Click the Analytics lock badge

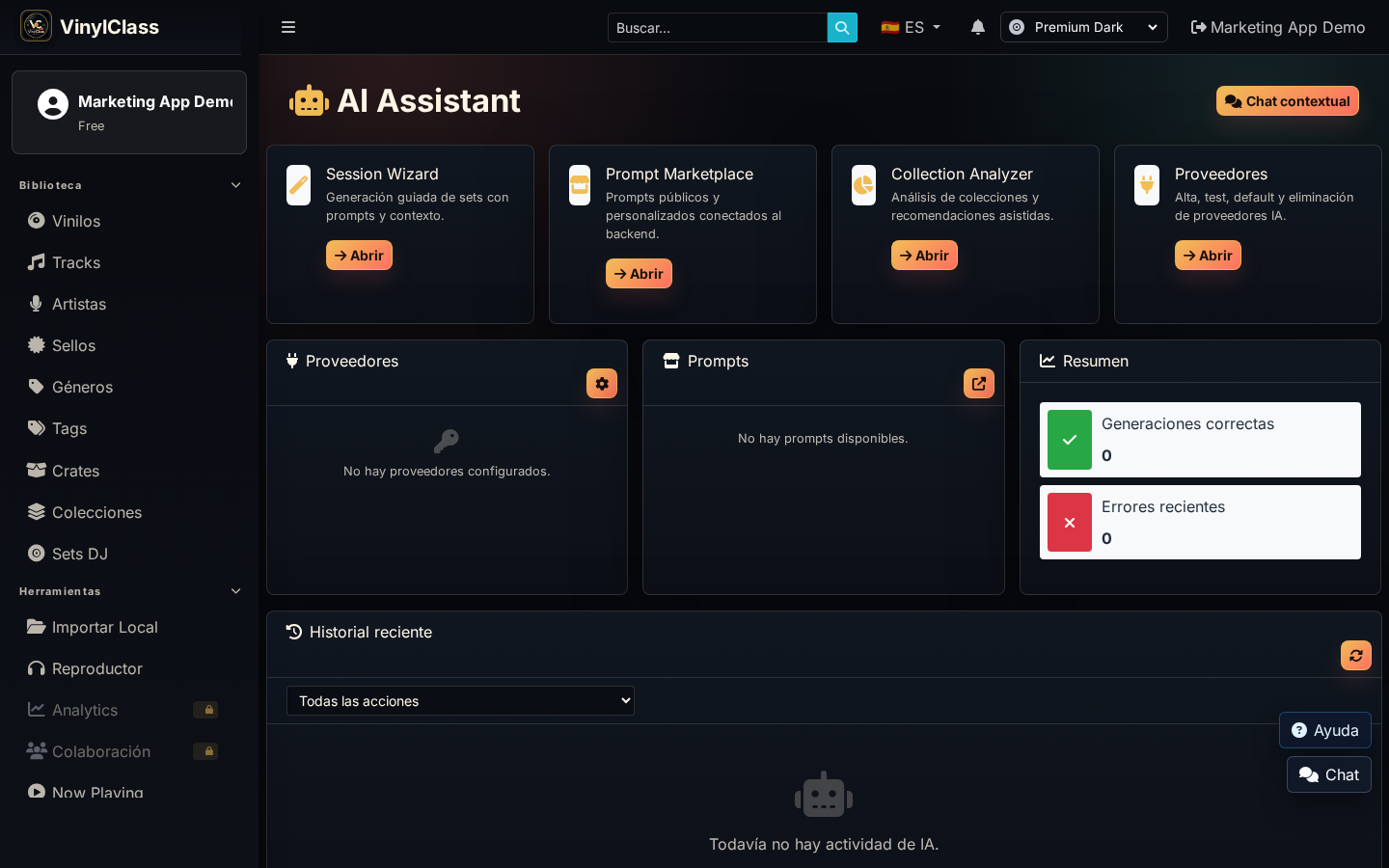205,710
